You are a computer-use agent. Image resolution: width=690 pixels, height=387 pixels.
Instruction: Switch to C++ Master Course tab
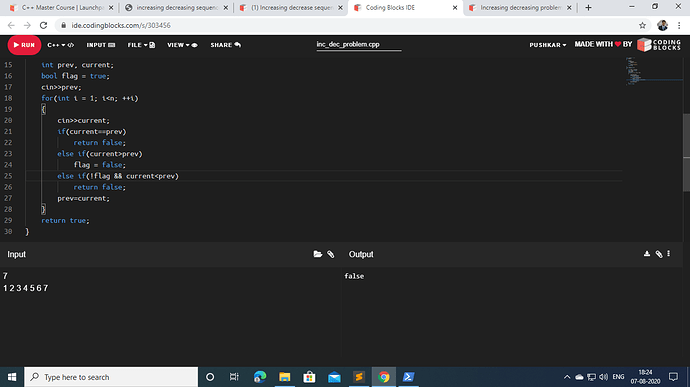(62, 7)
